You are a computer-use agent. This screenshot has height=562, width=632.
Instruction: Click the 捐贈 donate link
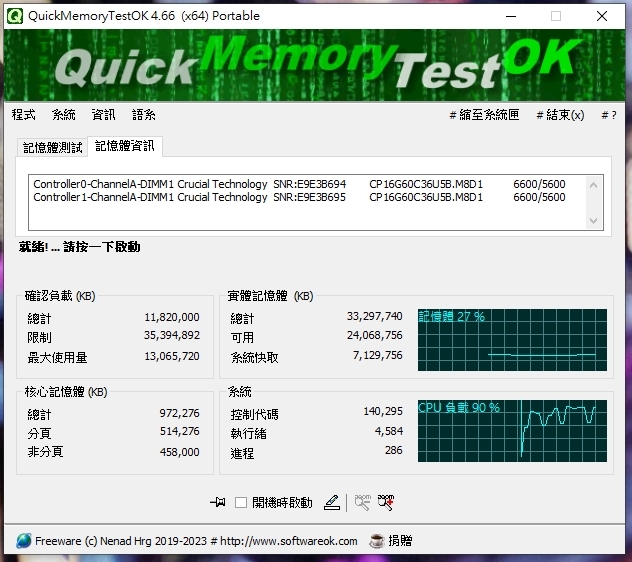[x=400, y=541]
